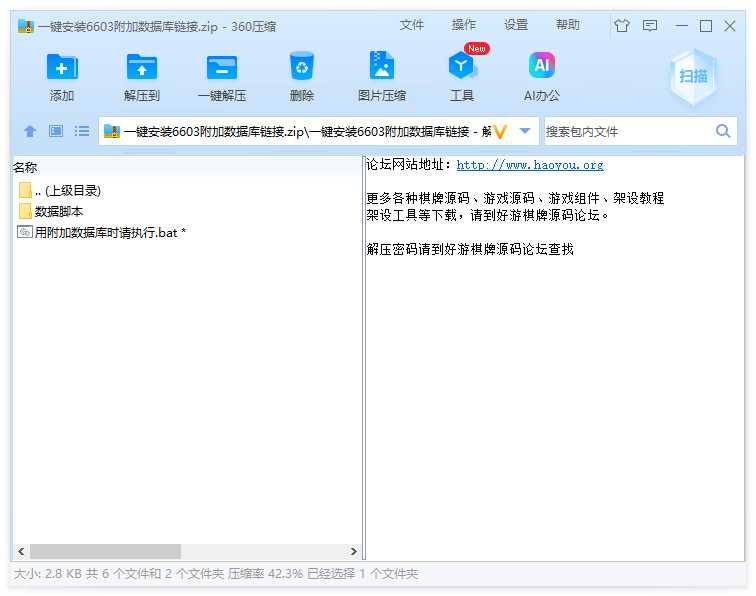Click the 名称 column header
The width and height of the screenshot is (756, 596).
(x=25, y=167)
